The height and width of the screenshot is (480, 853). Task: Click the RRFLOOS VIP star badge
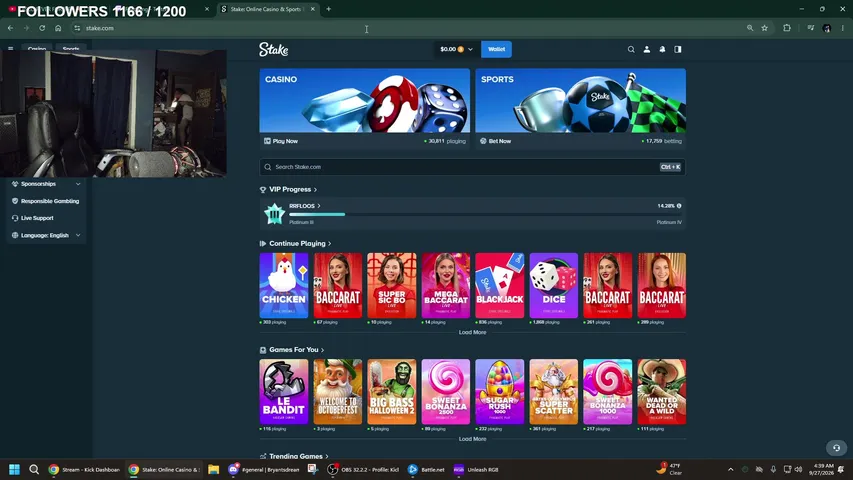click(x=274, y=214)
